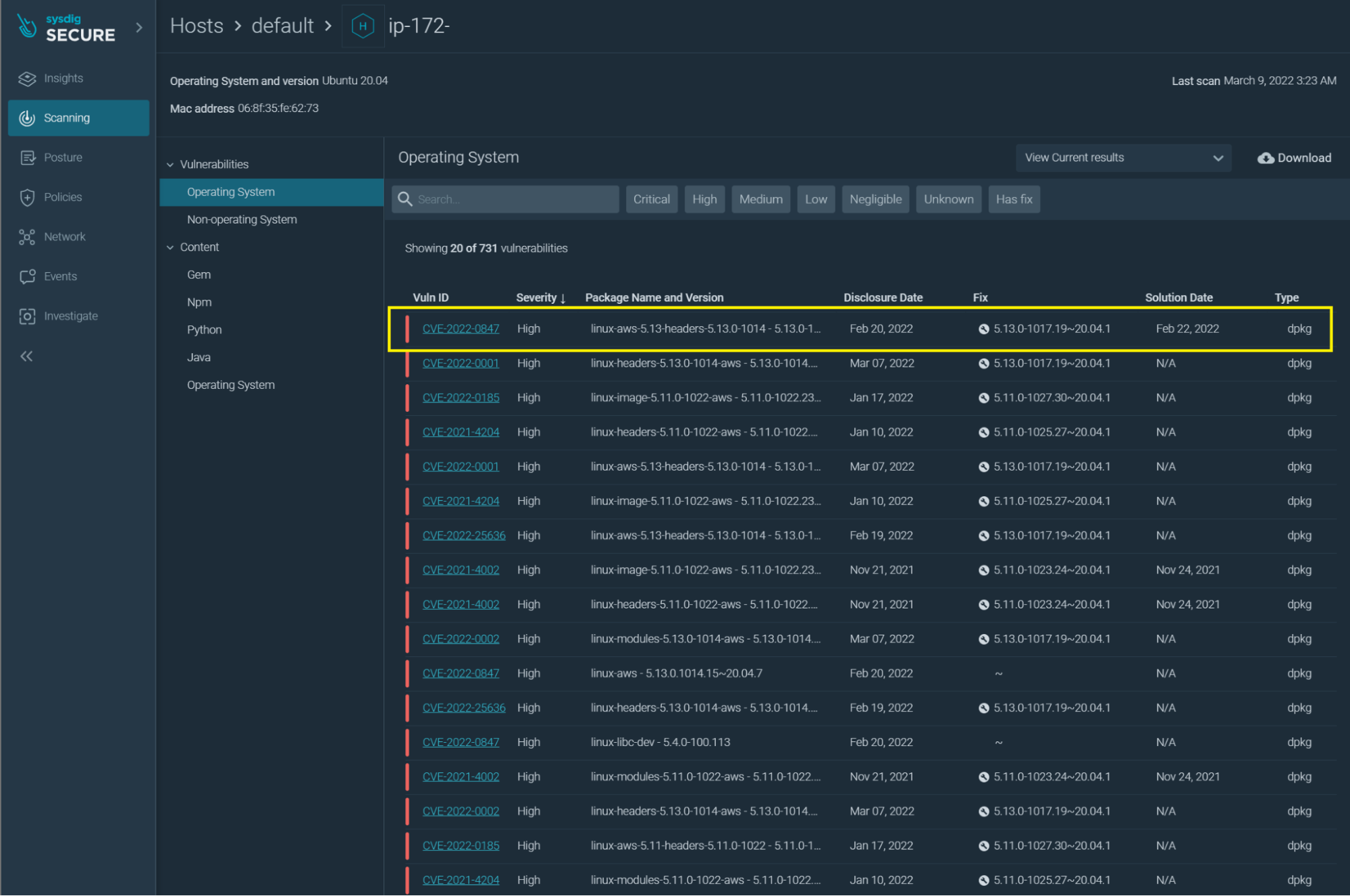Open the Investigate section

(x=70, y=315)
